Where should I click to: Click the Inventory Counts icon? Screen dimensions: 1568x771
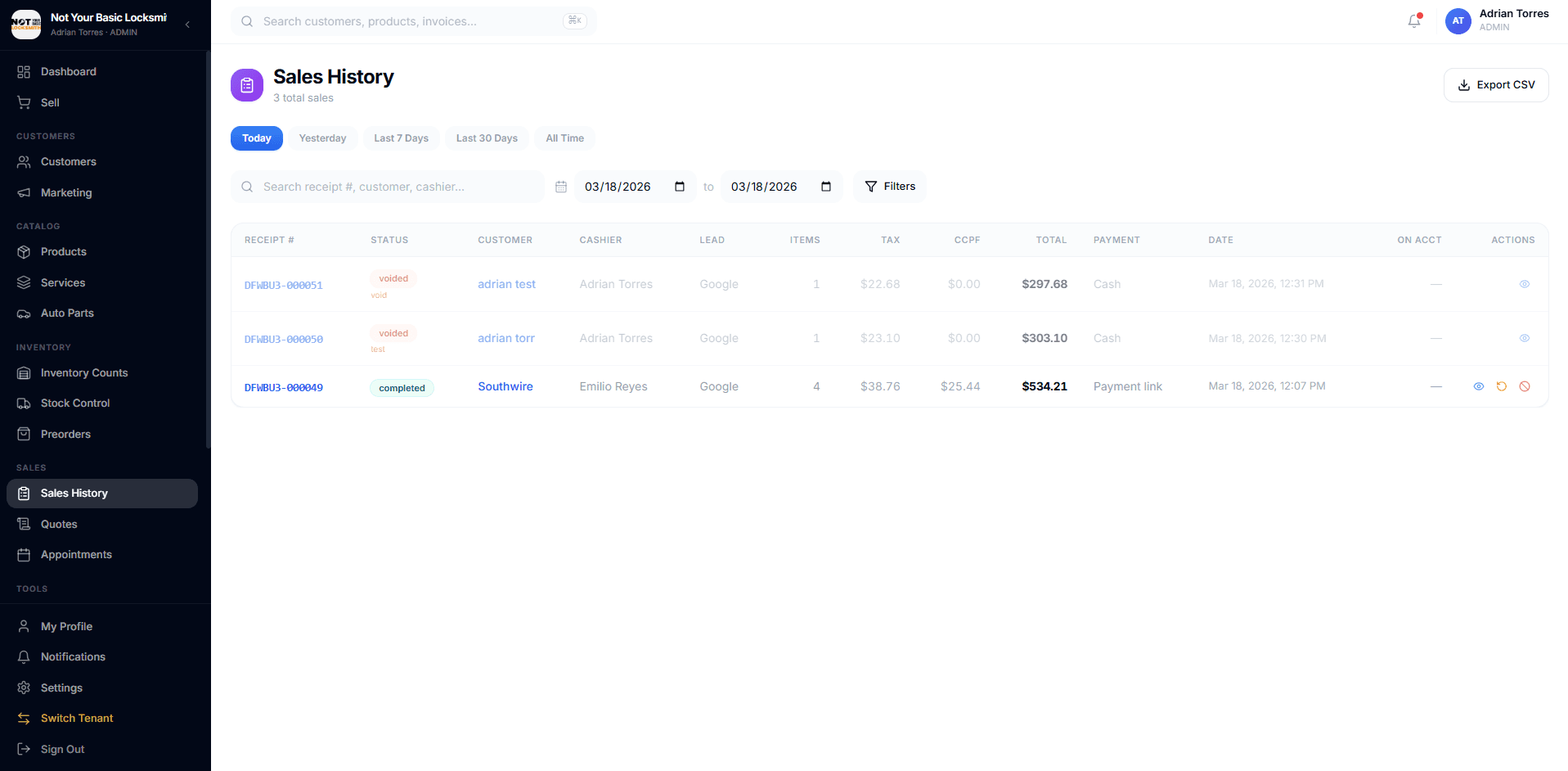click(x=24, y=372)
